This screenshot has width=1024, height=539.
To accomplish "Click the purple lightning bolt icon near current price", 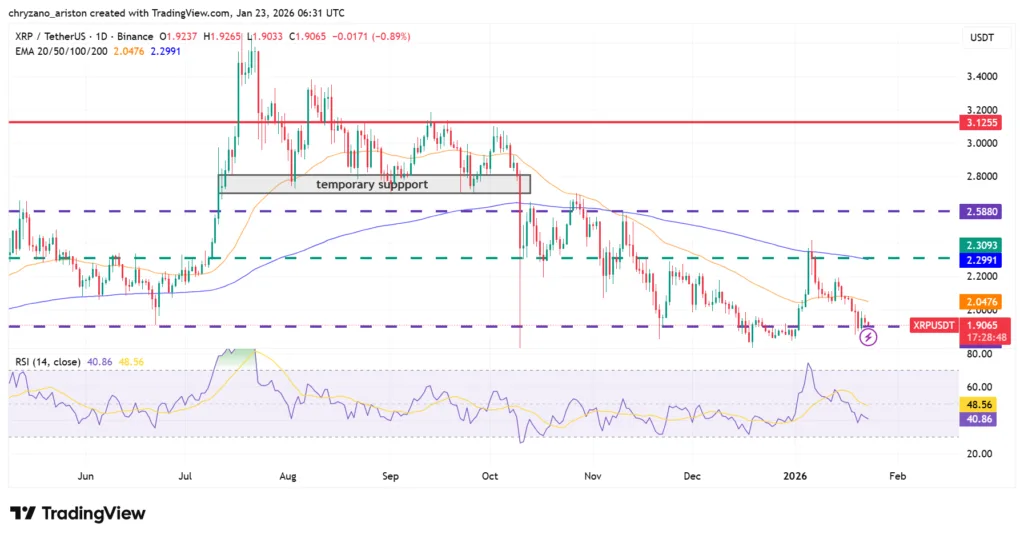I will coord(868,337).
